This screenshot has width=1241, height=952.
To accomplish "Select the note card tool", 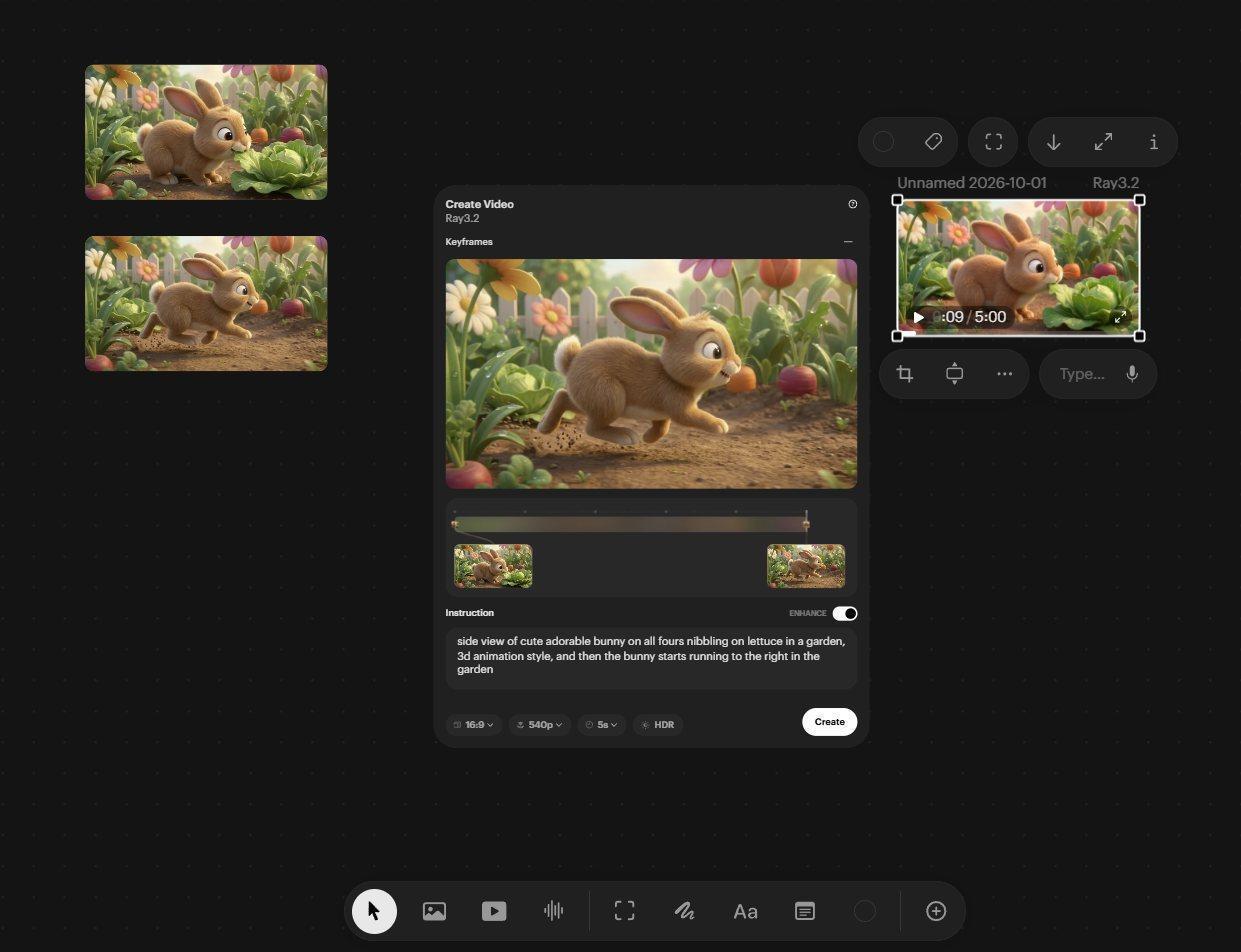I will point(805,911).
